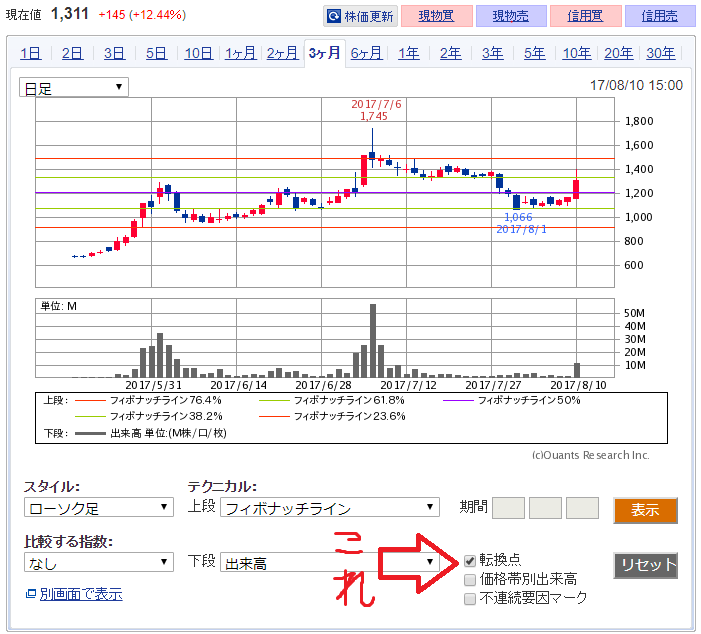The height and width of the screenshot is (634, 701).
Task: Click the (c)Quants Research Inc. credit text
Action: [591, 455]
